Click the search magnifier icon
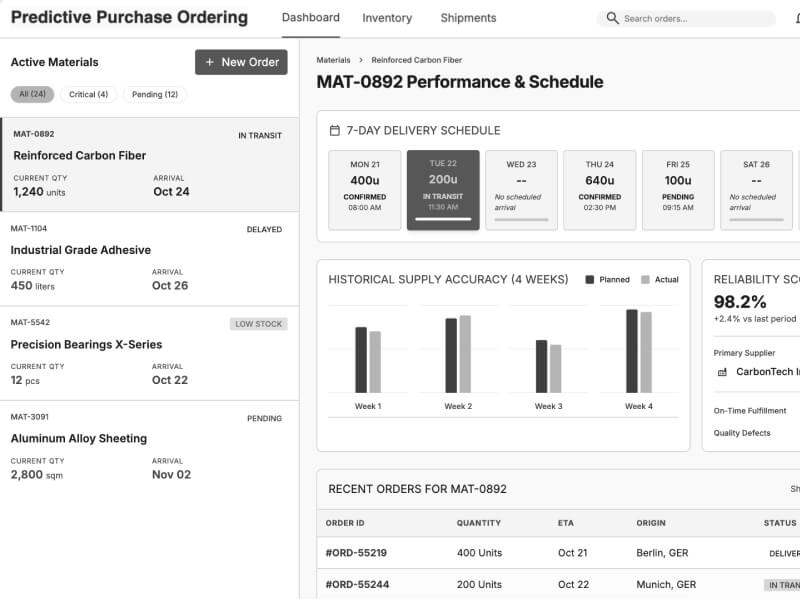Screen dimensions: 800x600 pos(612,18)
